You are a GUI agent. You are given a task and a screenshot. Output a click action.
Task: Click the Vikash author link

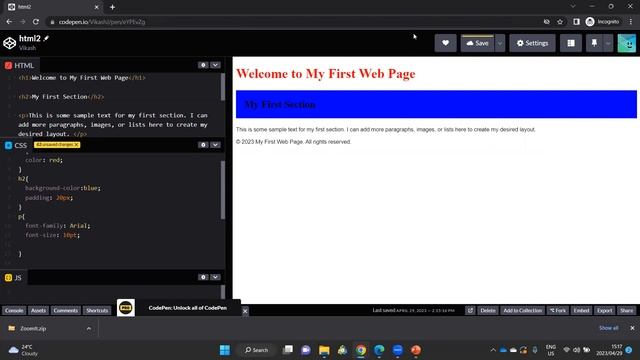click(x=27, y=48)
